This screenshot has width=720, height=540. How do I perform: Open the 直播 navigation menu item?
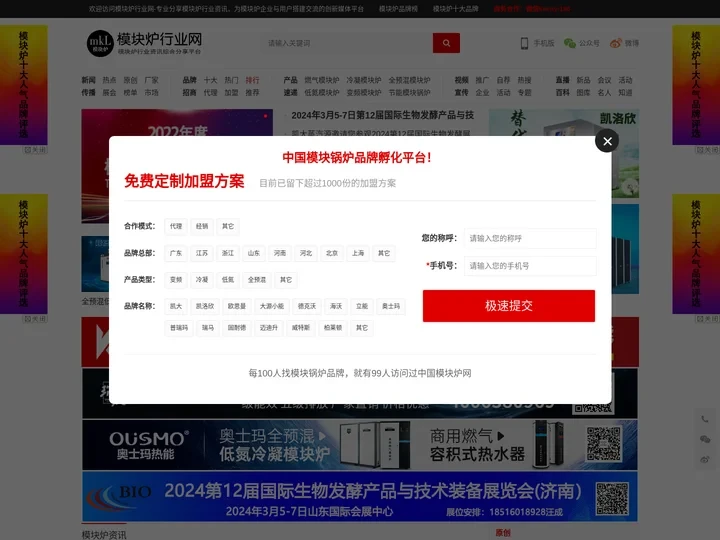click(x=562, y=80)
